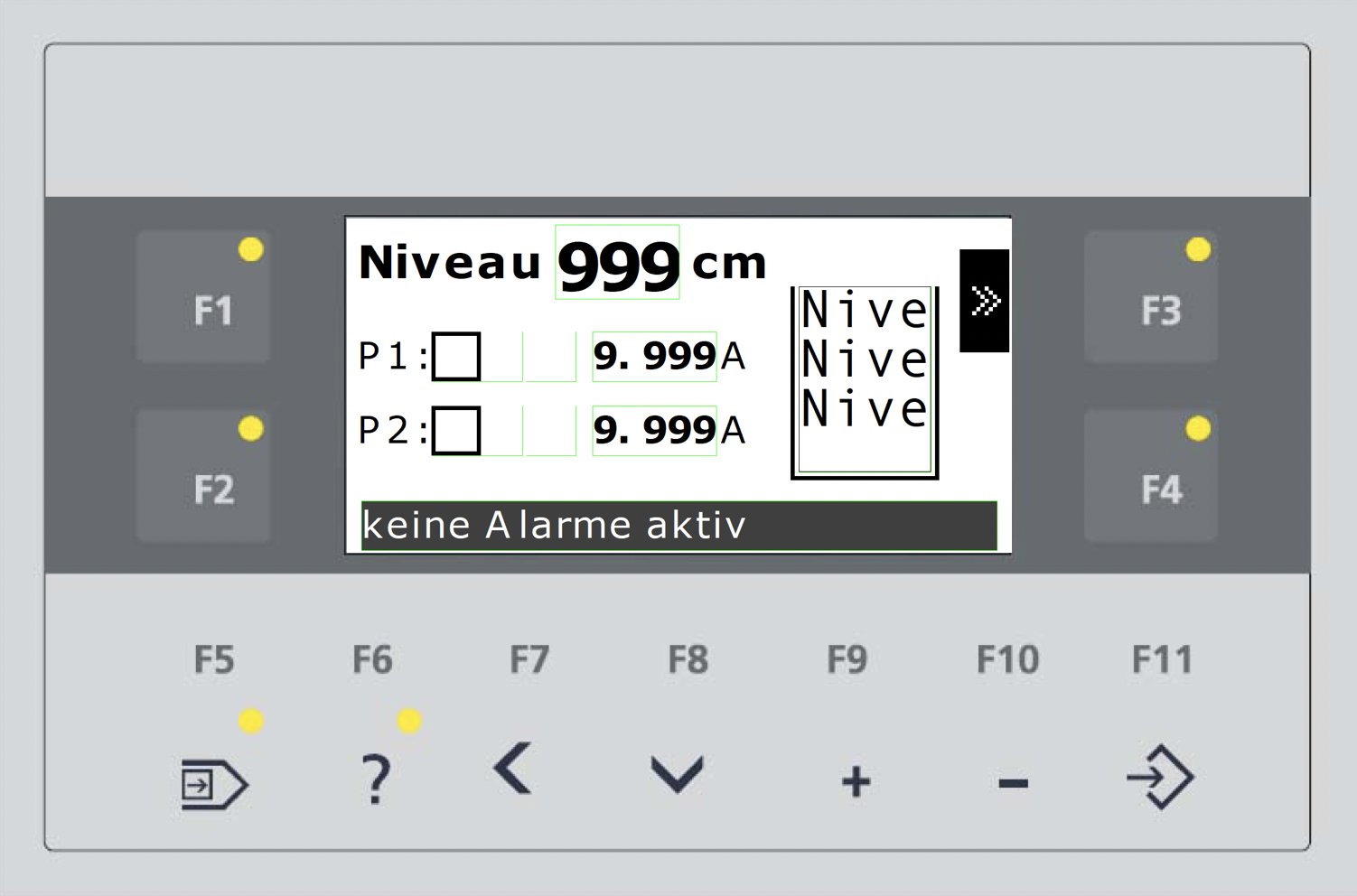Viewport: 1357px width, 896px height.
Task: Toggle the P1 pump status box
Action: click(456, 357)
